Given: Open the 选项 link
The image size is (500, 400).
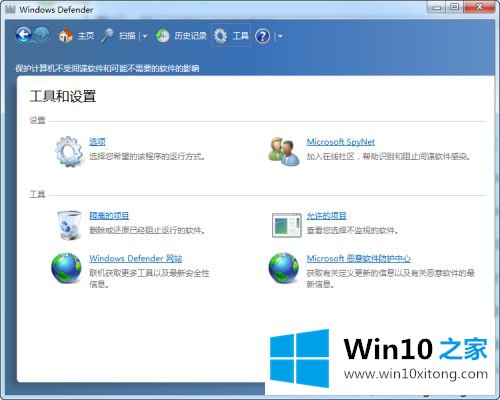Looking at the screenshot, I should click(x=97, y=142).
